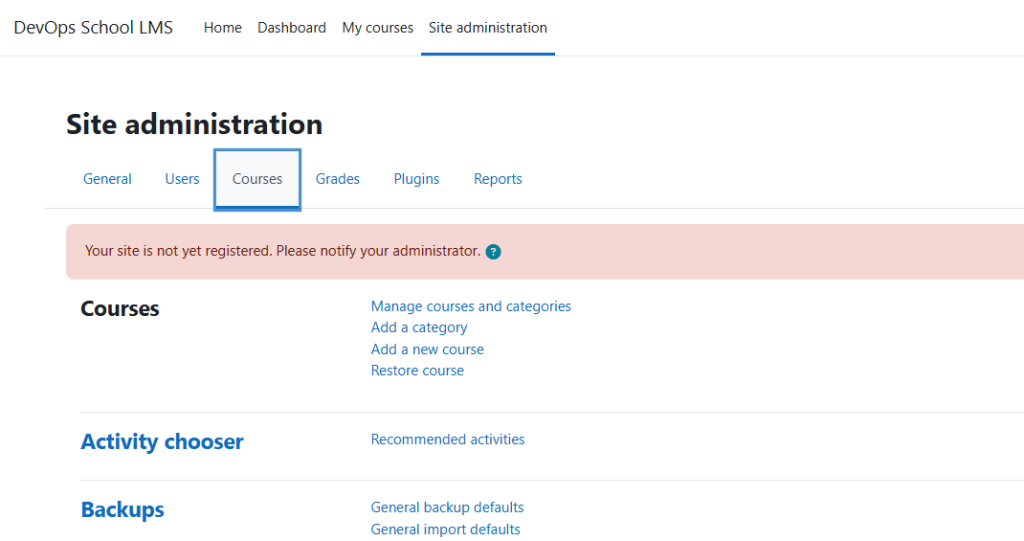Open Dashboard from top navigation
The height and width of the screenshot is (541, 1024).
pyautogui.click(x=291, y=27)
